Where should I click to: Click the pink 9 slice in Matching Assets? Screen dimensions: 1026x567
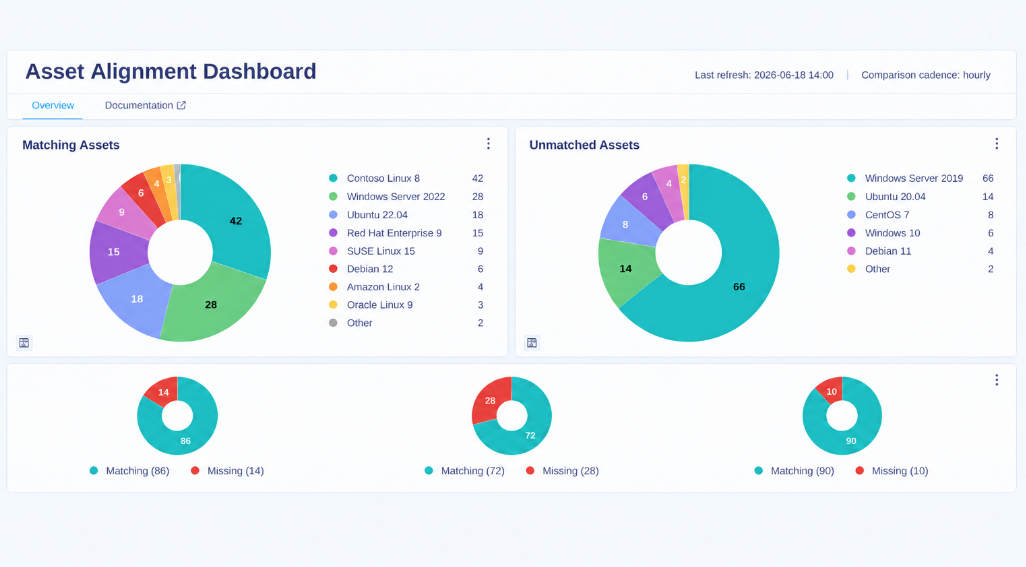click(122, 212)
